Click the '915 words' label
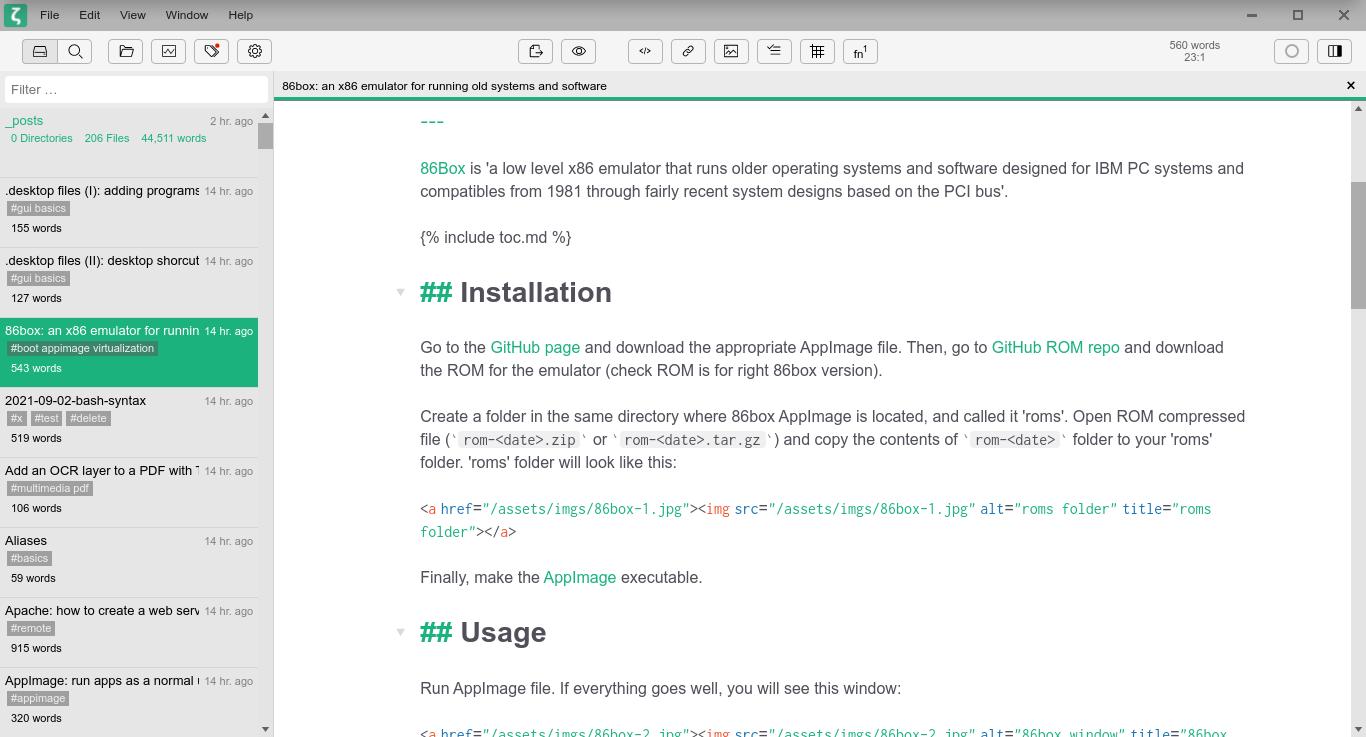Image resolution: width=1366 pixels, height=737 pixels. pyautogui.click(x=36, y=649)
